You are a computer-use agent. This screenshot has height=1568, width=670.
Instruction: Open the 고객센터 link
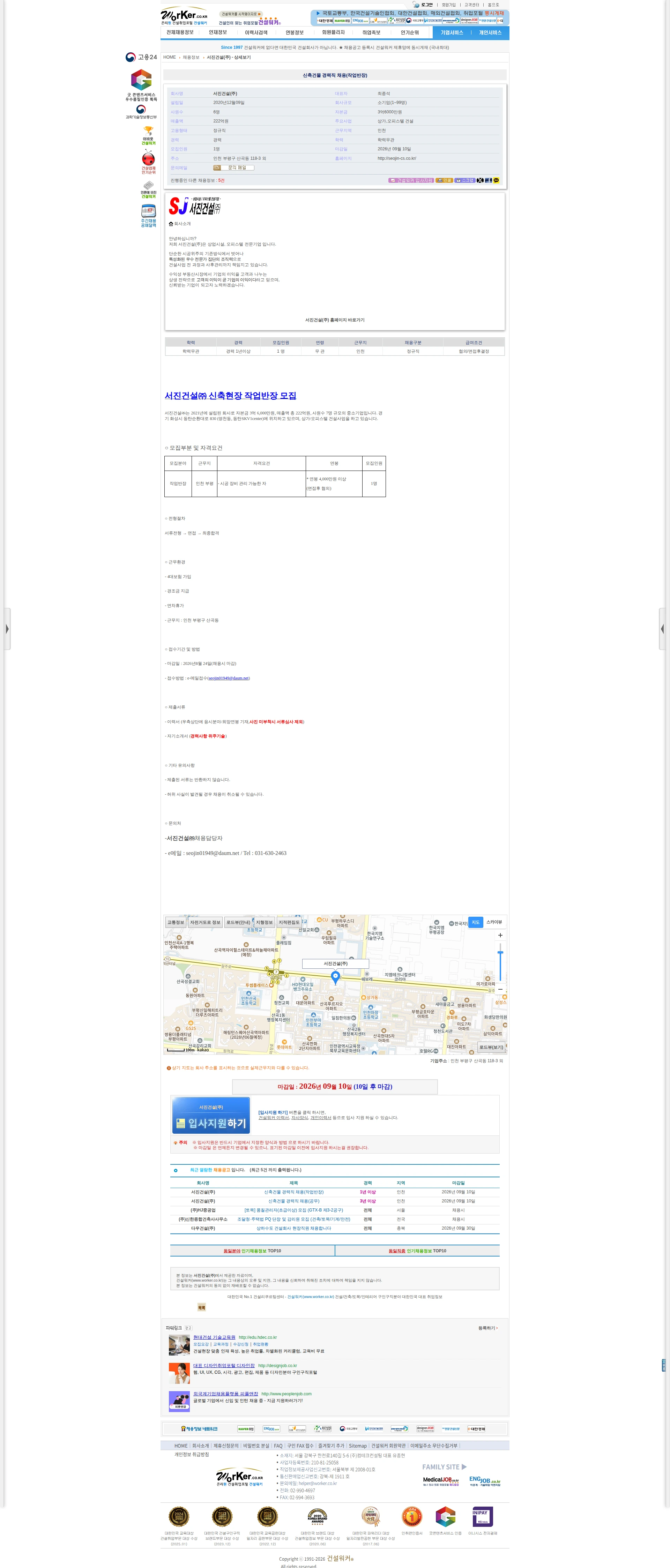click(x=471, y=5)
